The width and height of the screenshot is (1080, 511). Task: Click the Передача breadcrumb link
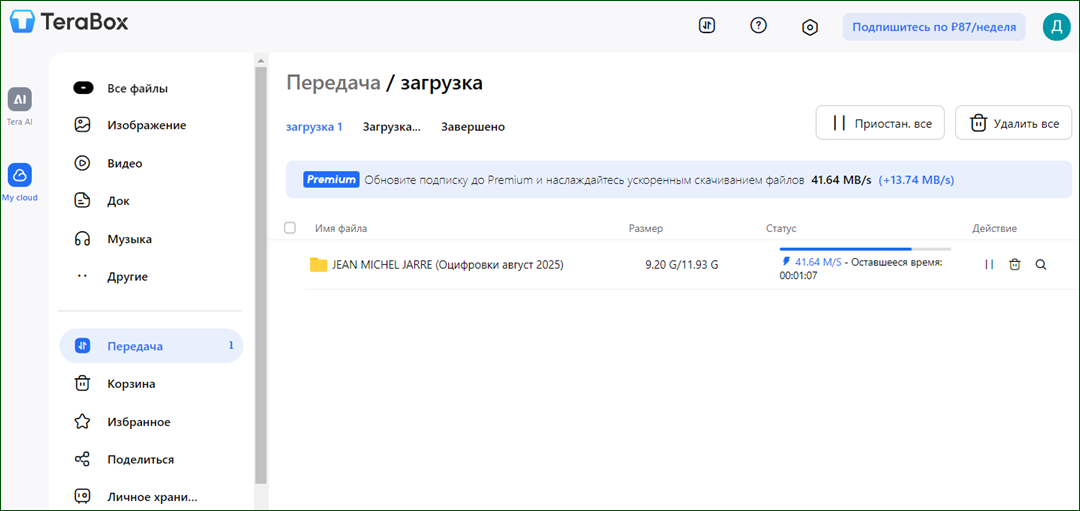coord(333,83)
